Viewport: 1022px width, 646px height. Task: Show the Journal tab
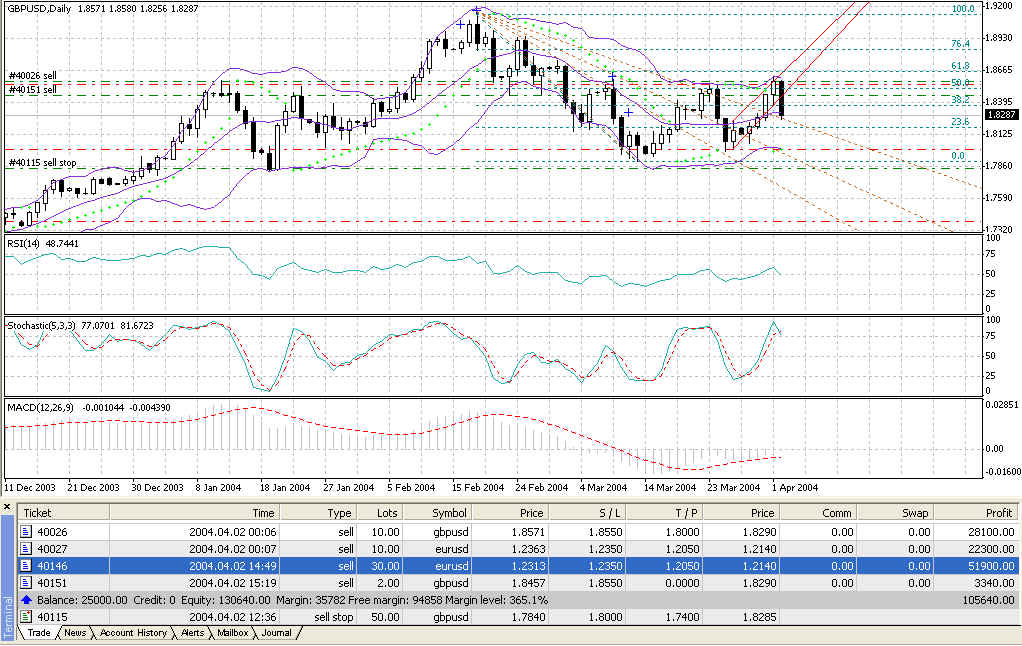[276, 633]
